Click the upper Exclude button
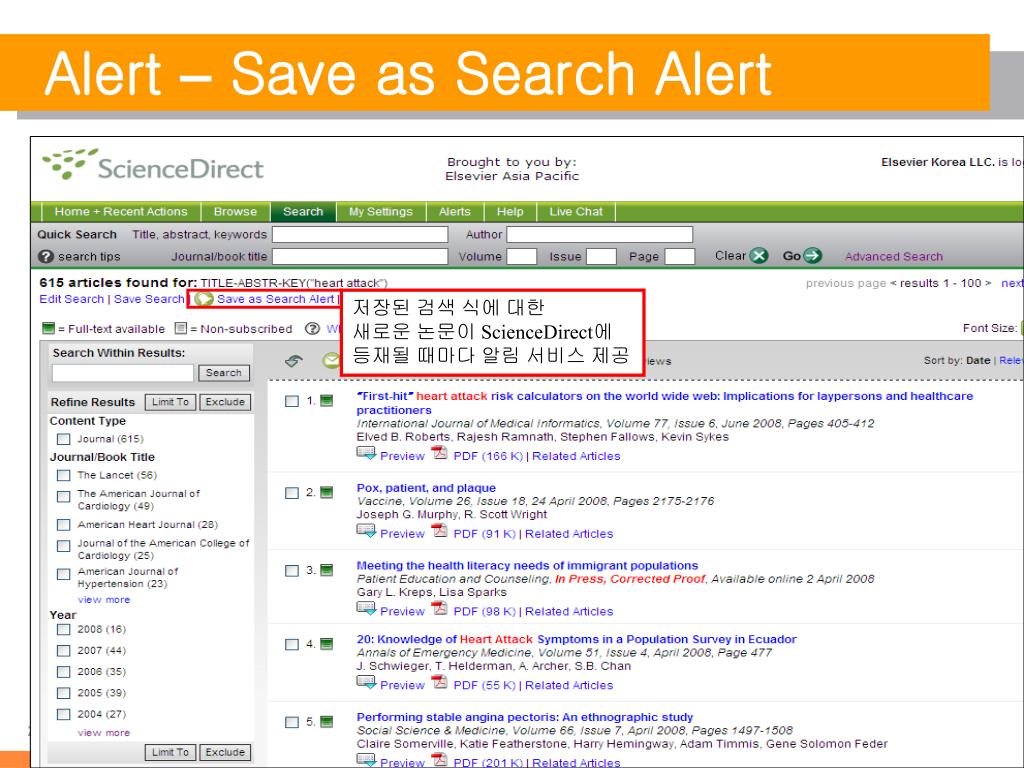The image size is (1024, 768). click(225, 402)
